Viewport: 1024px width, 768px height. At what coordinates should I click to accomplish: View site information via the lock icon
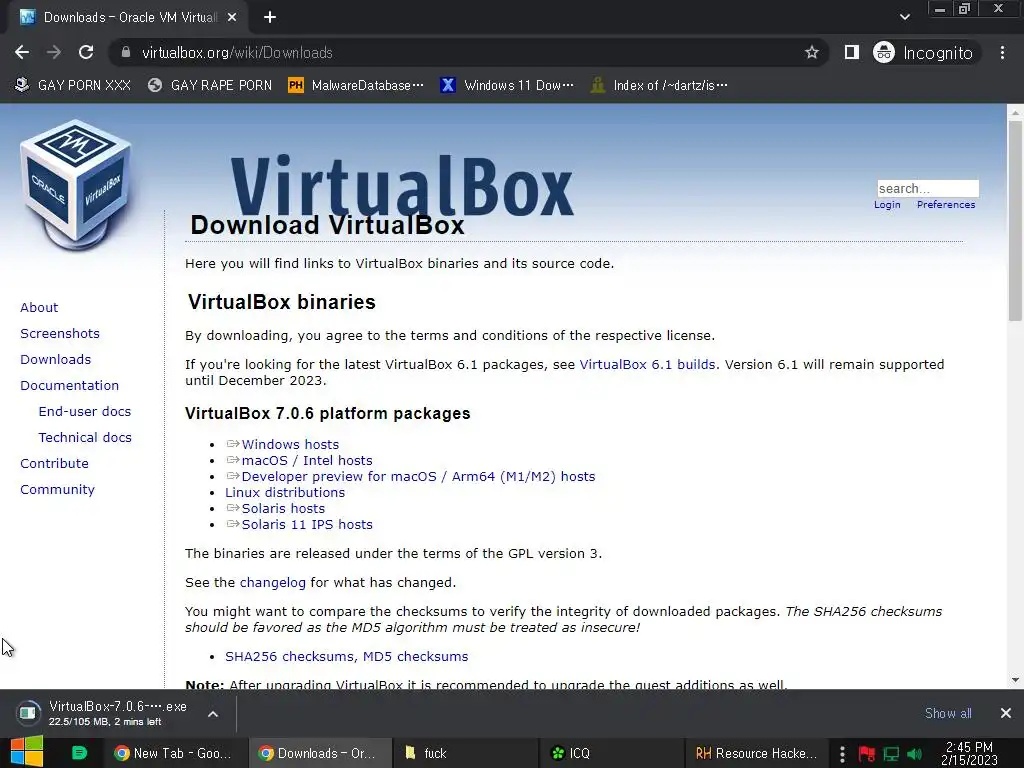tap(126, 52)
